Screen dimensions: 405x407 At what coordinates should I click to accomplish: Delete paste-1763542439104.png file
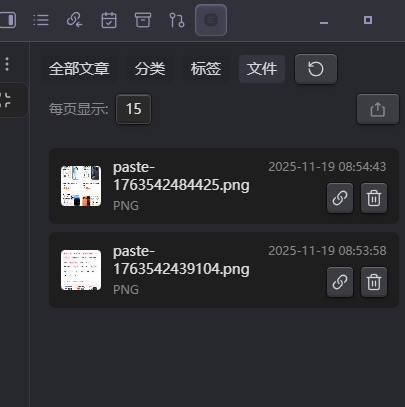tap(374, 282)
